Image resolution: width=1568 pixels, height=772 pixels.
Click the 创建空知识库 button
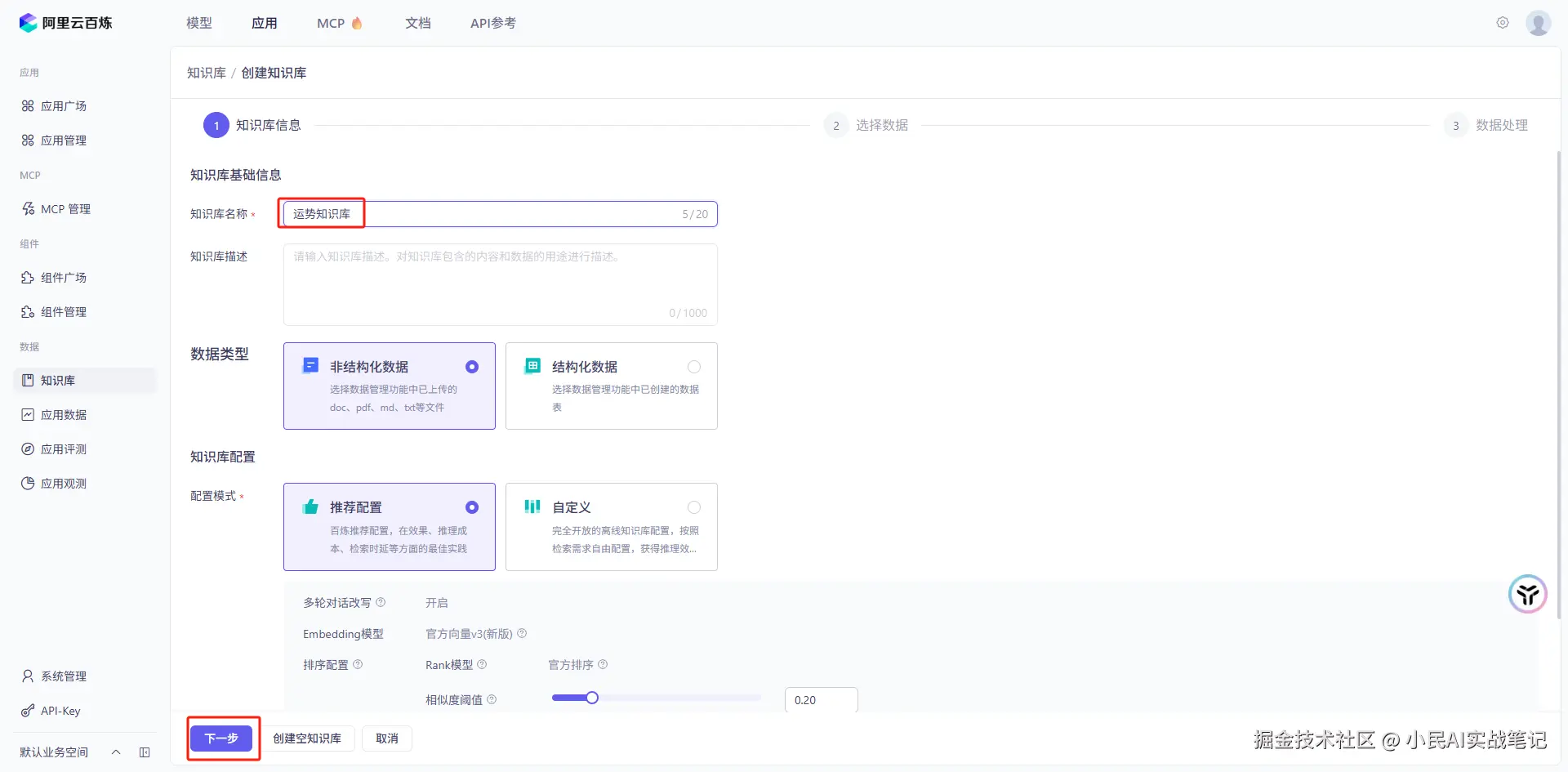[x=307, y=739]
